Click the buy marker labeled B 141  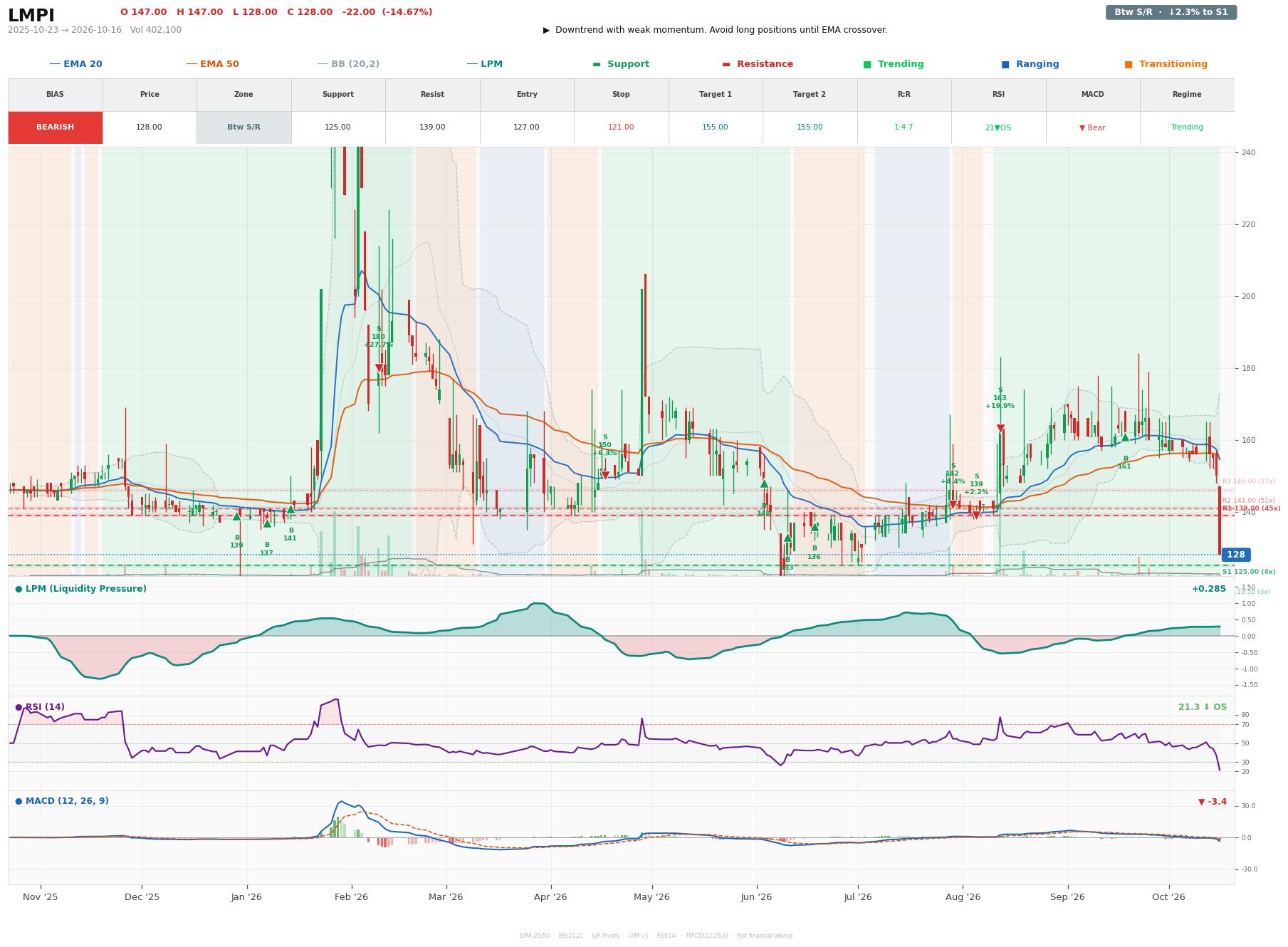(290, 509)
